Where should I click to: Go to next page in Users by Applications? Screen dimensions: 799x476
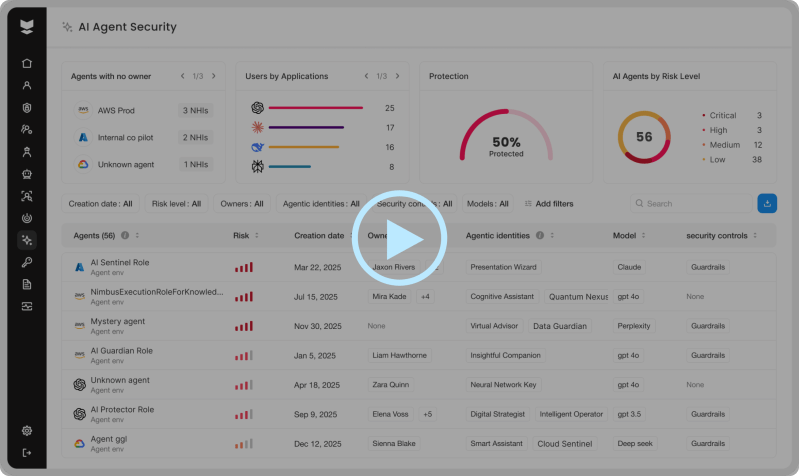point(397,76)
